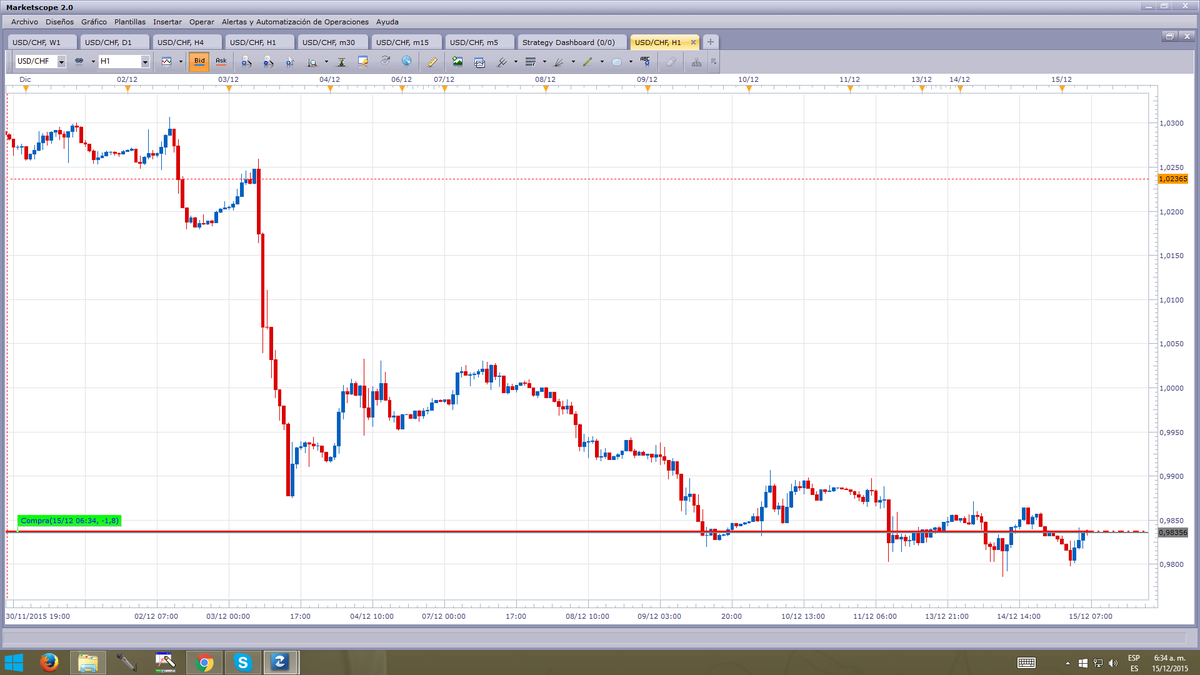Click the 0,98356 current price label
1200x675 pixels.
tap(1172, 533)
